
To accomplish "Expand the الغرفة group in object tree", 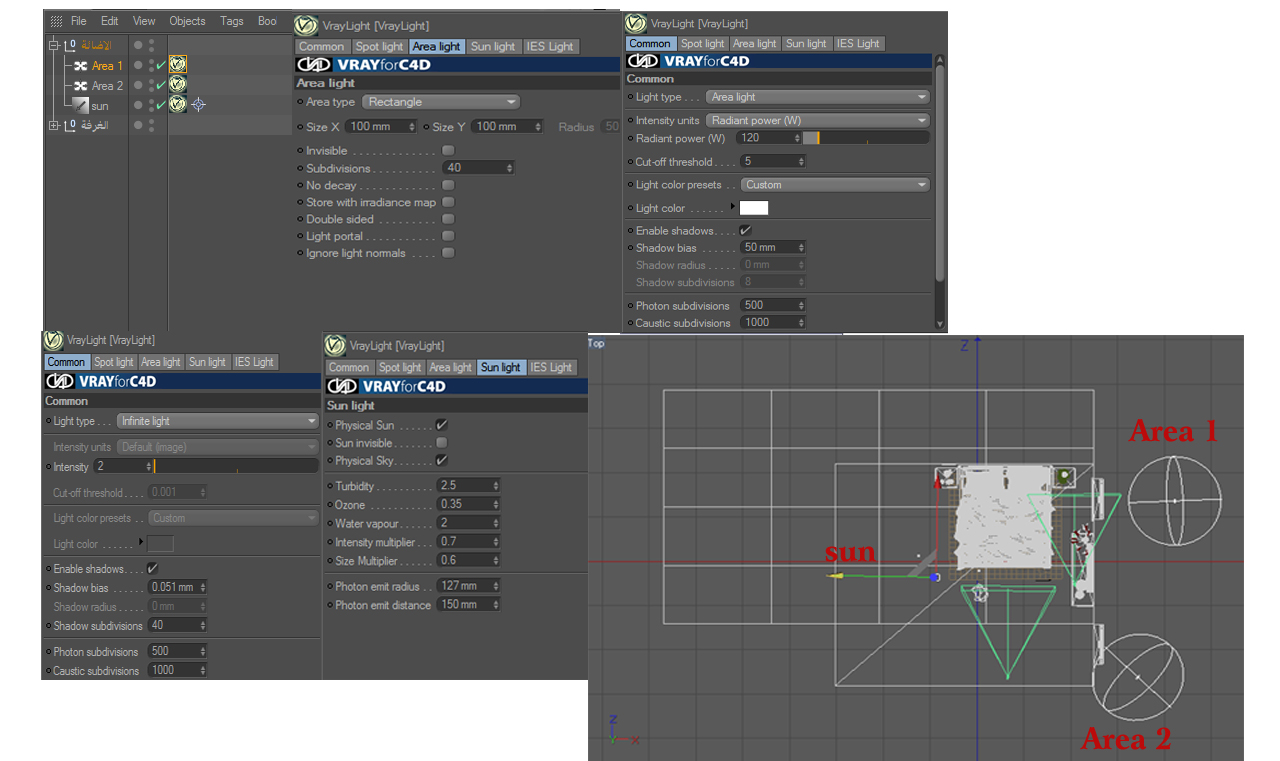I will coord(53,125).
